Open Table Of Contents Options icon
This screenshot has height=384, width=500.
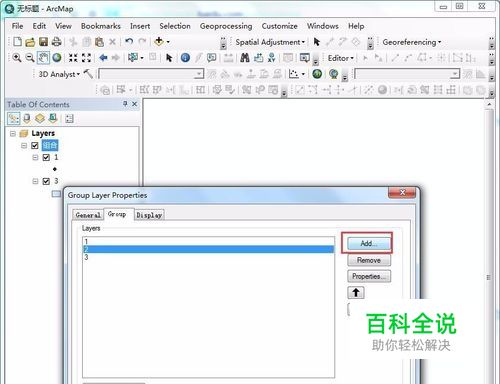click(x=69, y=119)
